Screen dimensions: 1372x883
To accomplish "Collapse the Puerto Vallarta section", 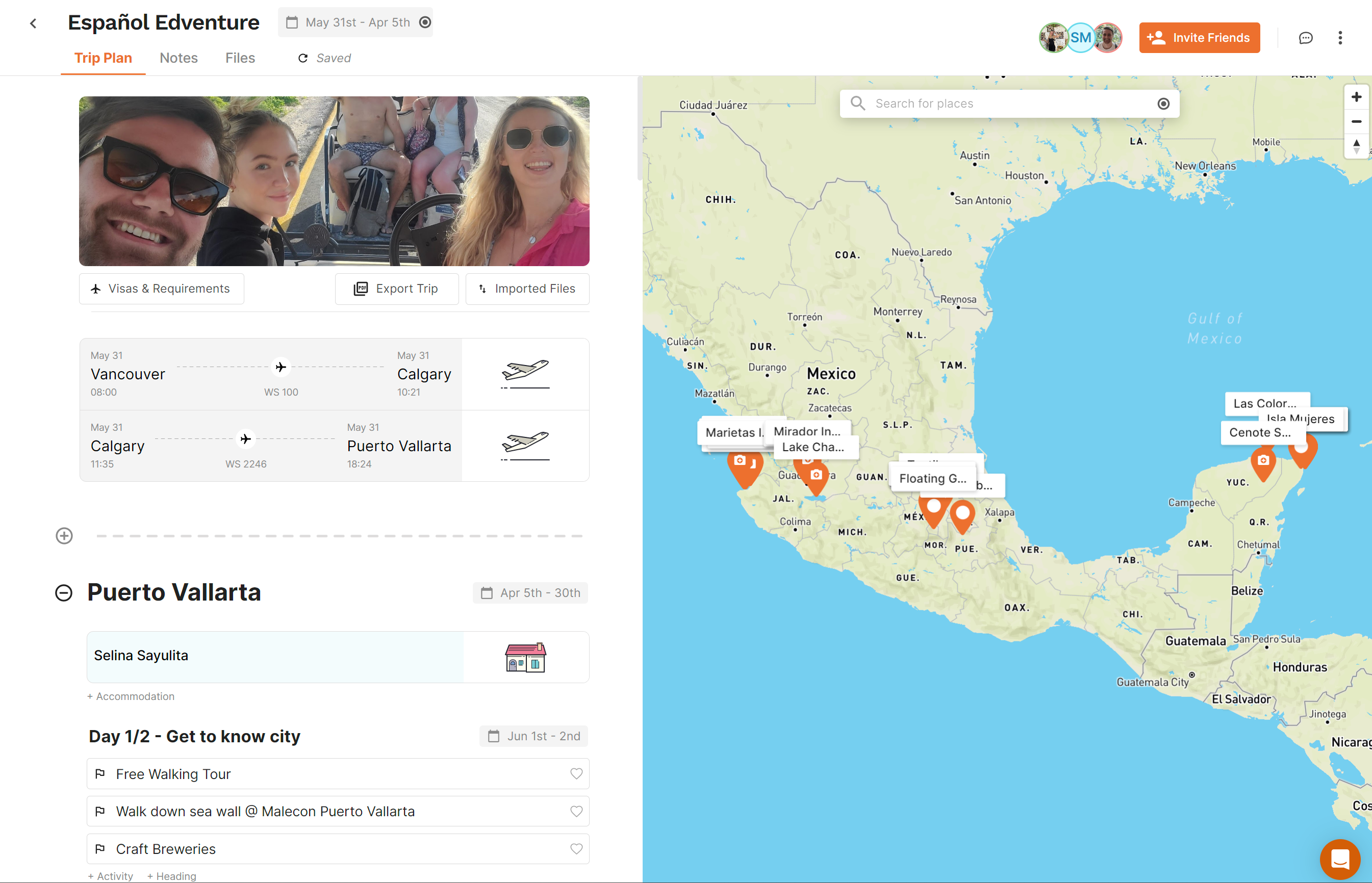I will coord(64,592).
